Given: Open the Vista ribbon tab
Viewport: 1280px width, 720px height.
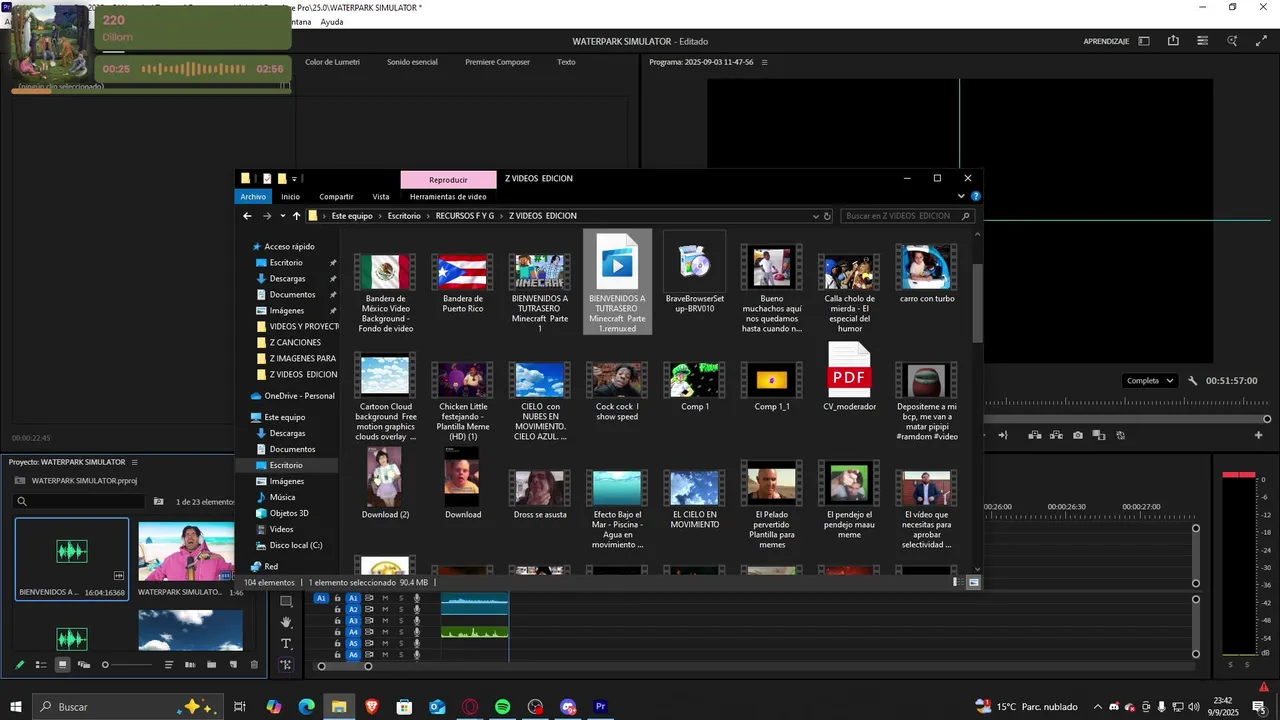Looking at the screenshot, I should pyautogui.click(x=381, y=197).
